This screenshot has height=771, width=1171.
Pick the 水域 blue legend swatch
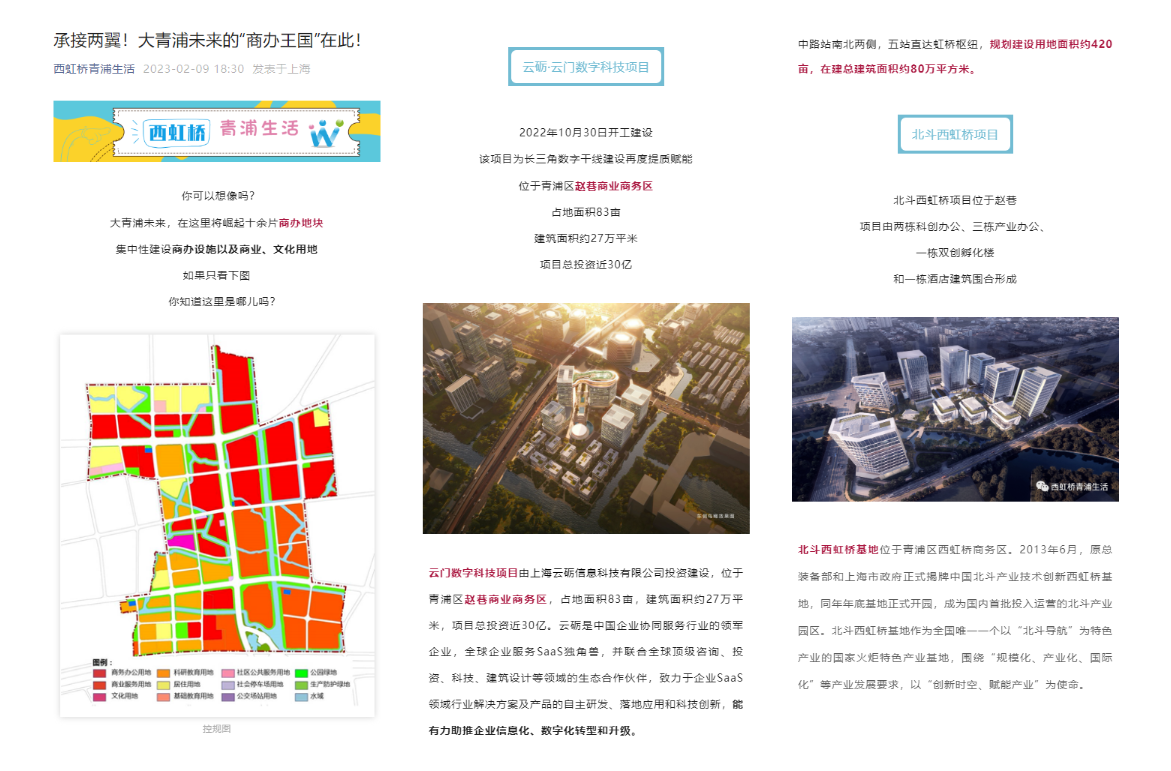click(x=302, y=697)
